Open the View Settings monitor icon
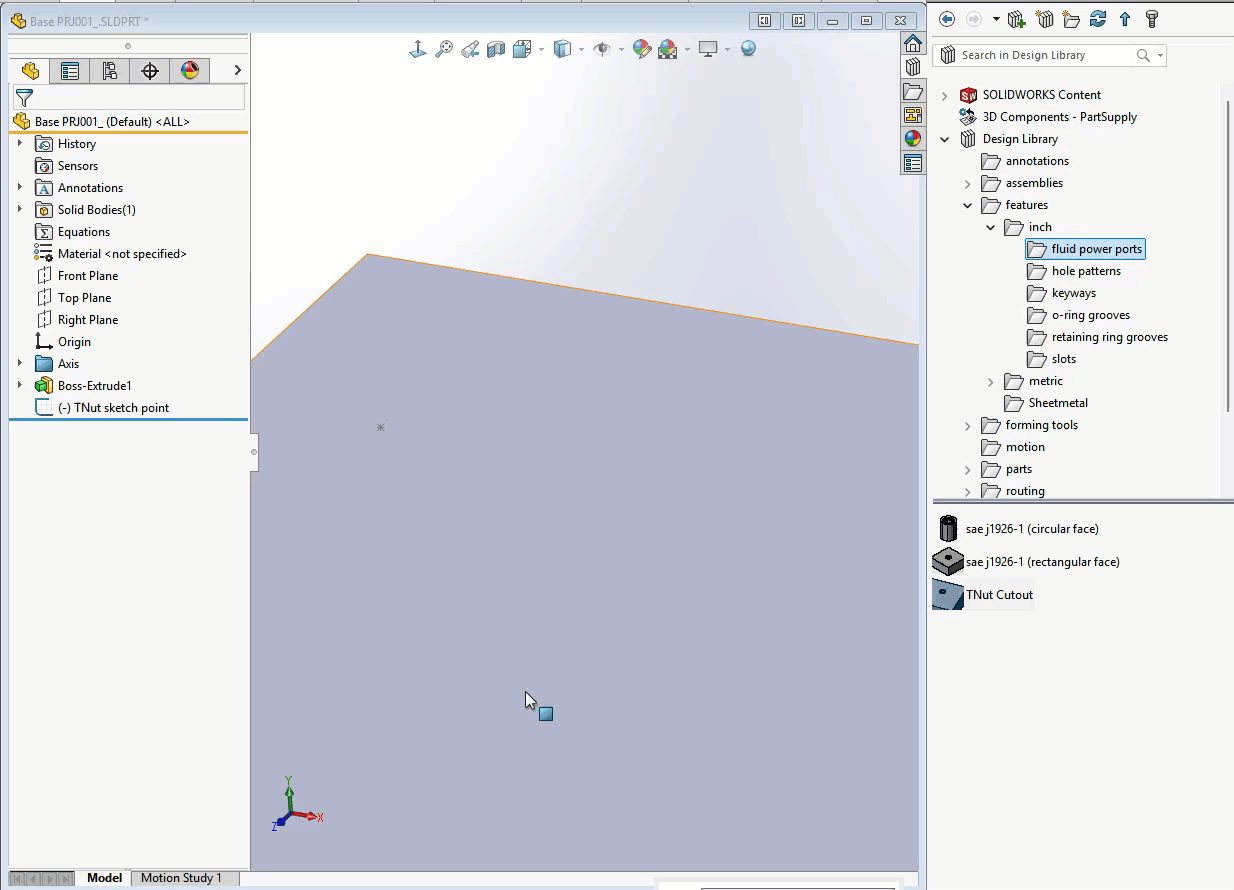The image size is (1234, 890). (708, 49)
